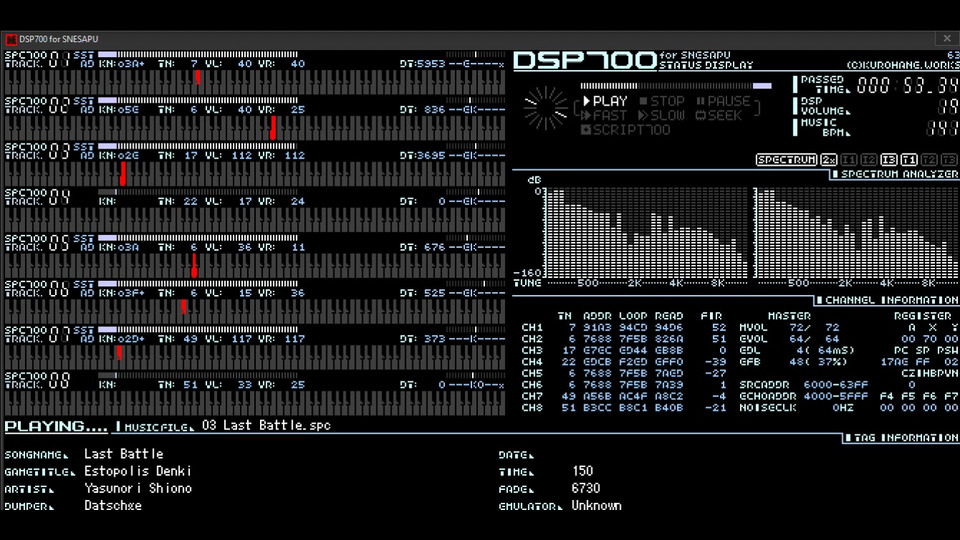Click the red note on Track 01 keyboard
The height and width of the screenshot is (540, 960).
(198, 77)
